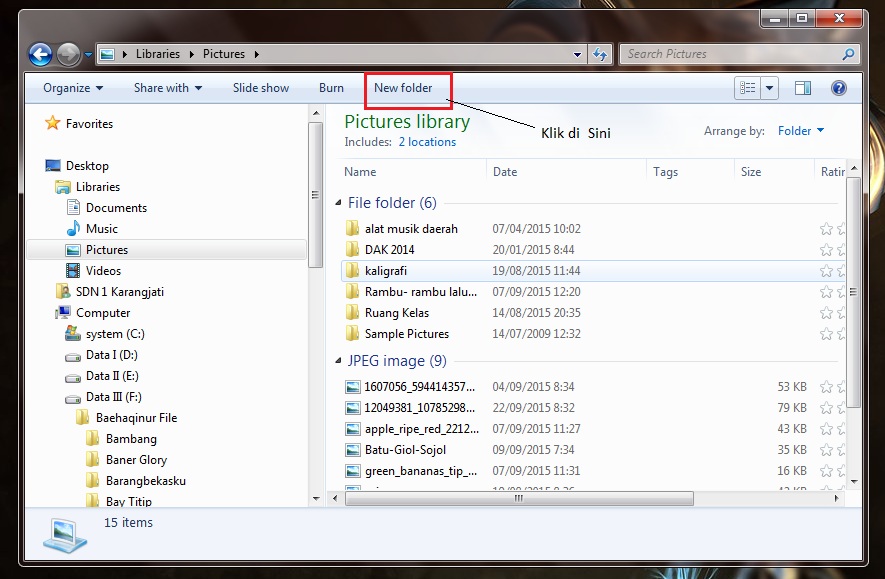The image size is (885, 579).
Task: Click the Refresh icon beside the address bar
Action: (598, 54)
